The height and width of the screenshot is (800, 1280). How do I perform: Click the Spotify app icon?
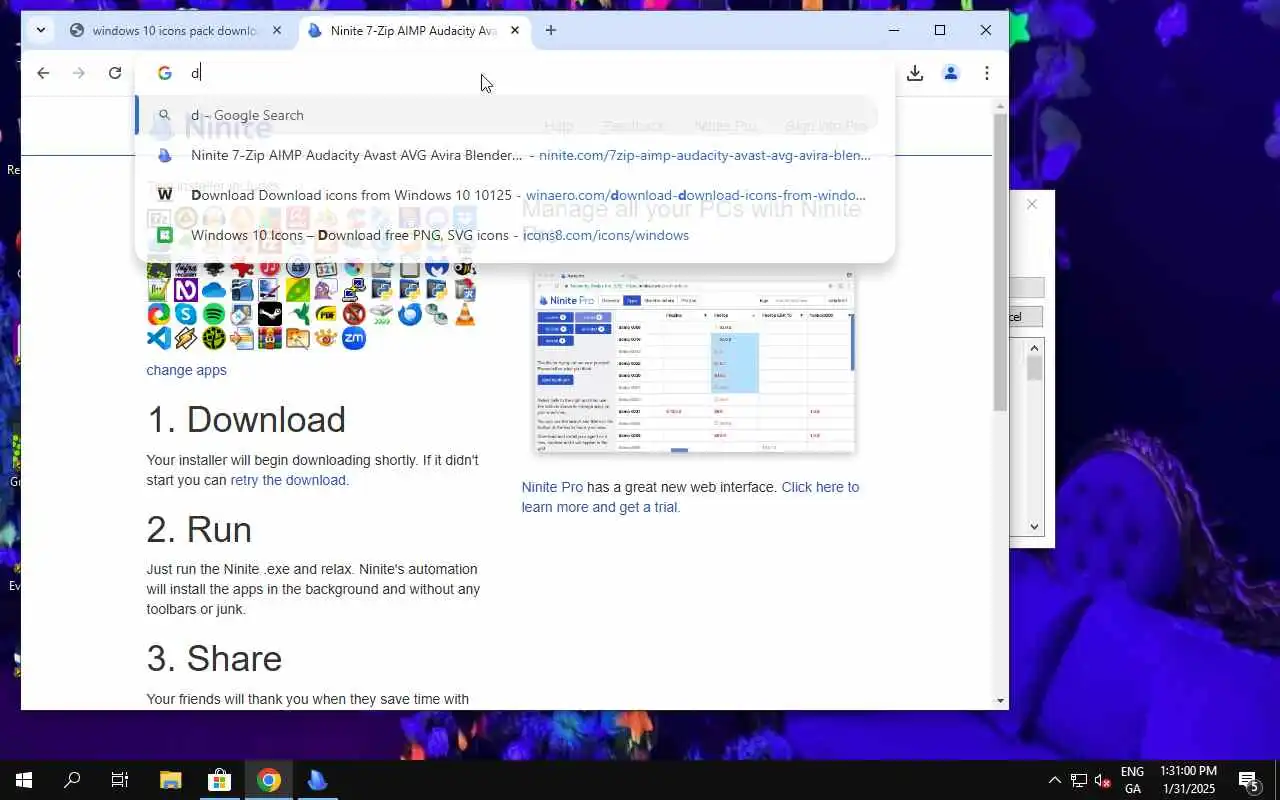(x=214, y=314)
